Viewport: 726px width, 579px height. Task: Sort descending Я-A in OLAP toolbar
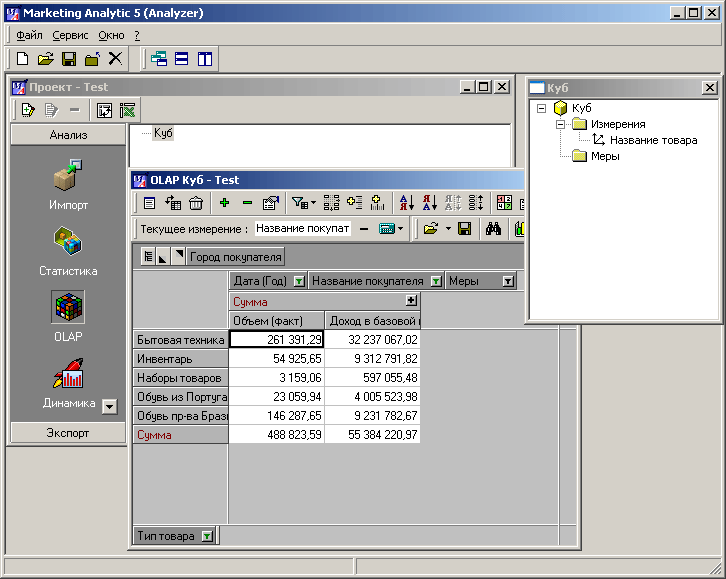point(429,203)
